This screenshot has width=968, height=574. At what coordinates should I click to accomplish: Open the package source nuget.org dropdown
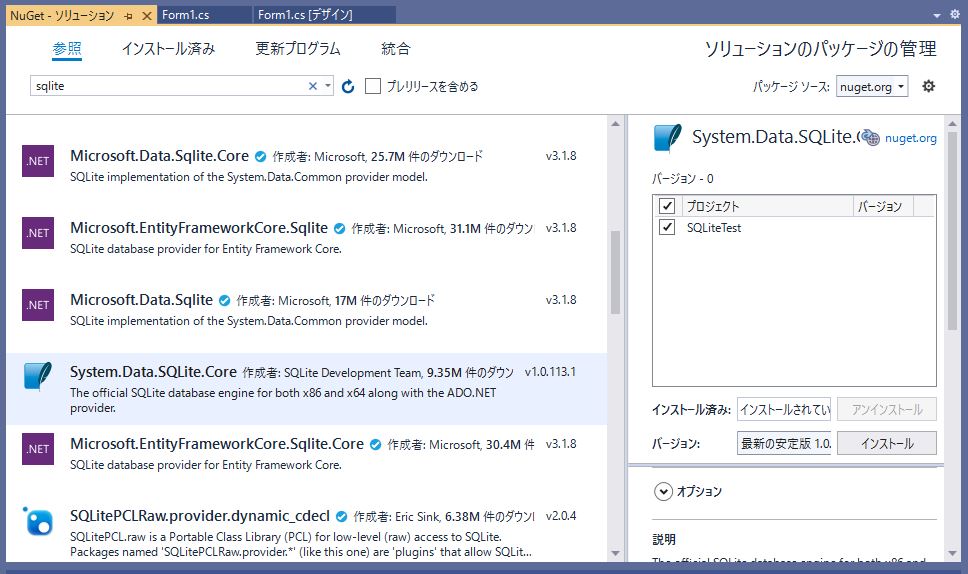pyautogui.click(x=872, y=87)
